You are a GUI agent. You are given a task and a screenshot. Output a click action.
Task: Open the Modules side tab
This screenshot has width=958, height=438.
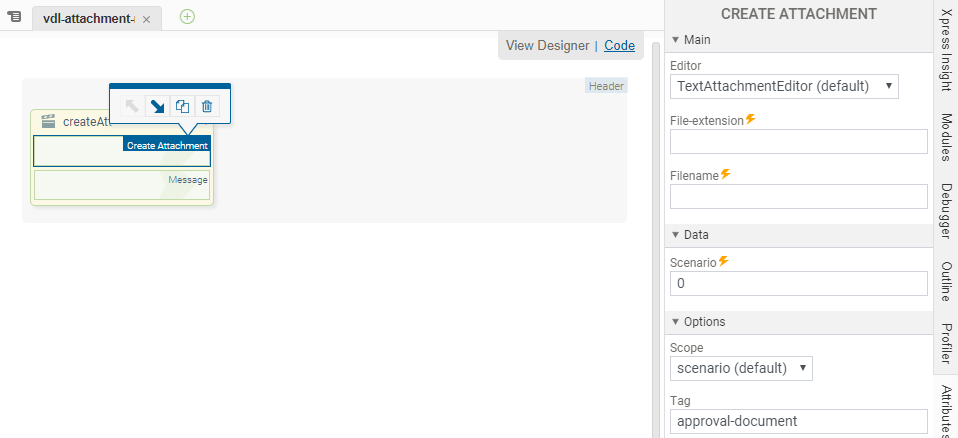(946, 137)
